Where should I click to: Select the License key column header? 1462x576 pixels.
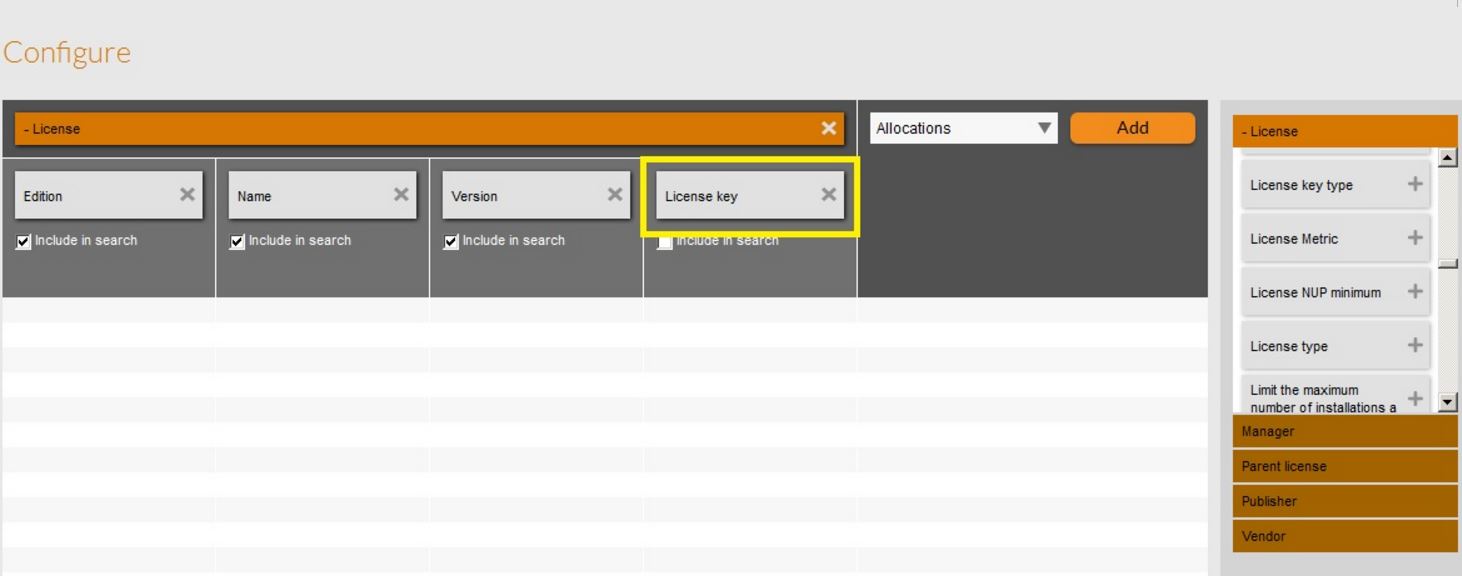point(750,195)
